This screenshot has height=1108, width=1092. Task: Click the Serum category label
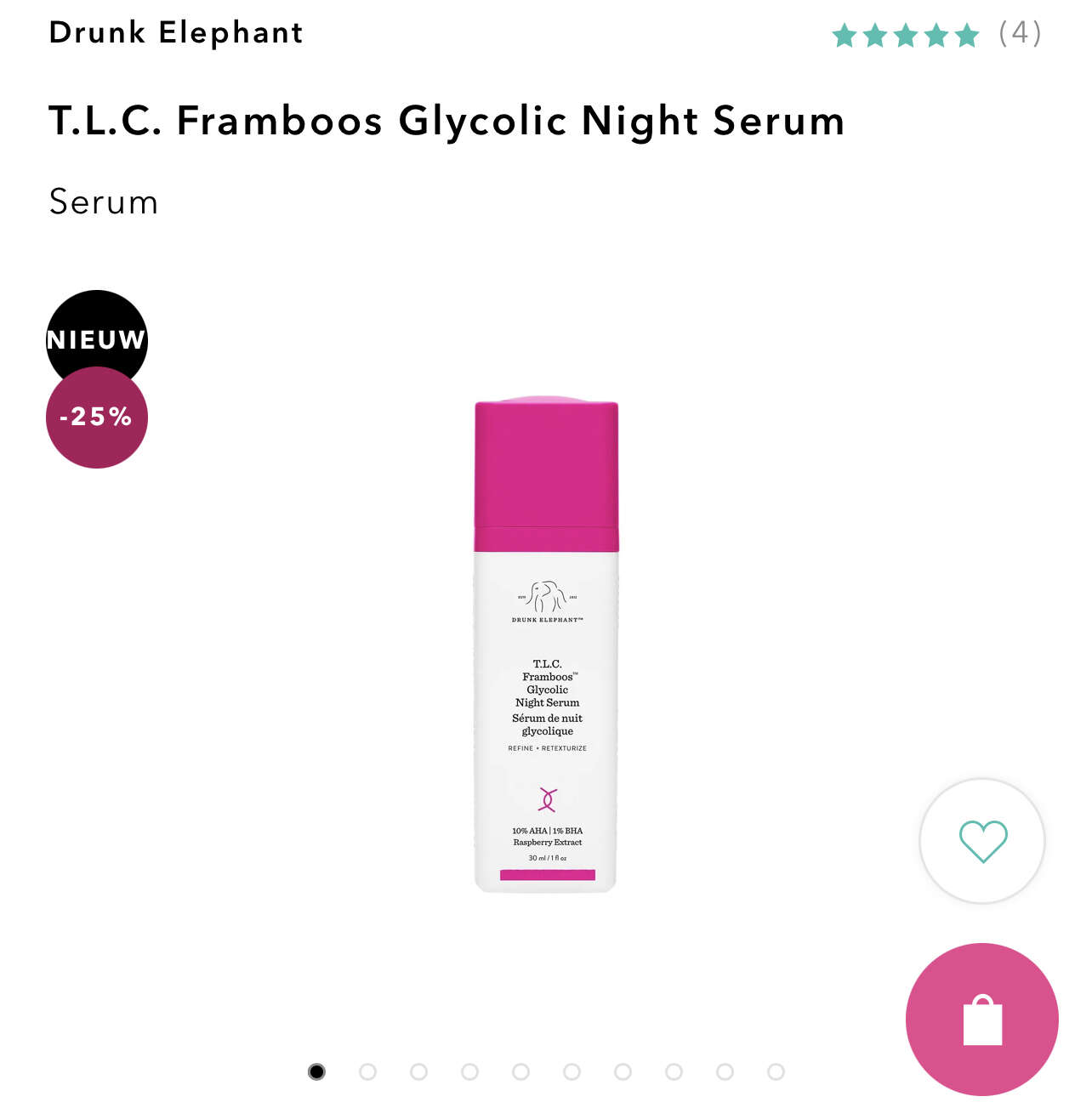104,202
